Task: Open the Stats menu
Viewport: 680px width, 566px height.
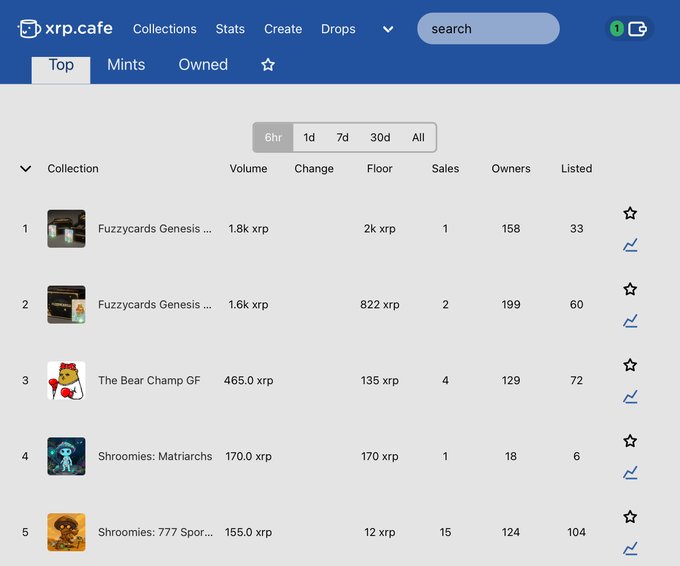Action: click(230, 29)
